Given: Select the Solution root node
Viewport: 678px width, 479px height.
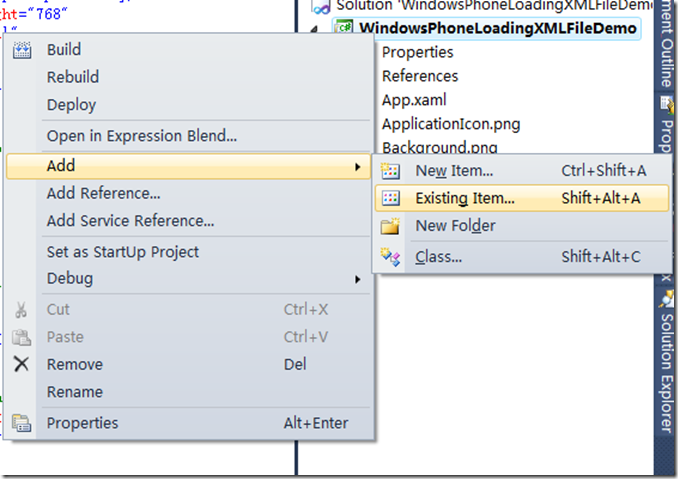Looking at the screenshot, I should 495,6.
